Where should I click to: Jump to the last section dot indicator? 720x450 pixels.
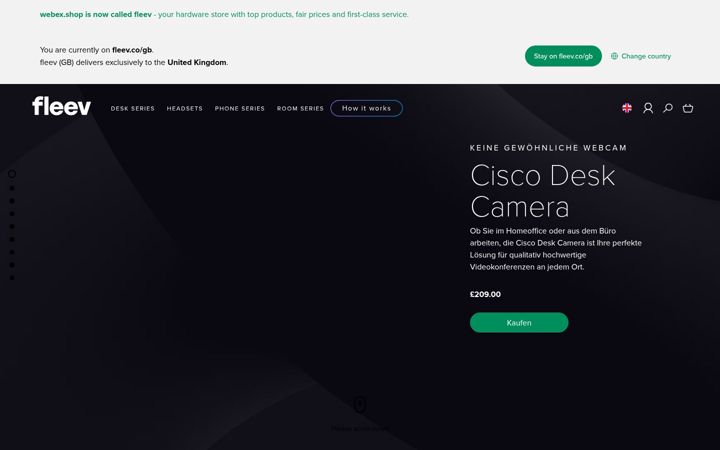click(12, 278)
